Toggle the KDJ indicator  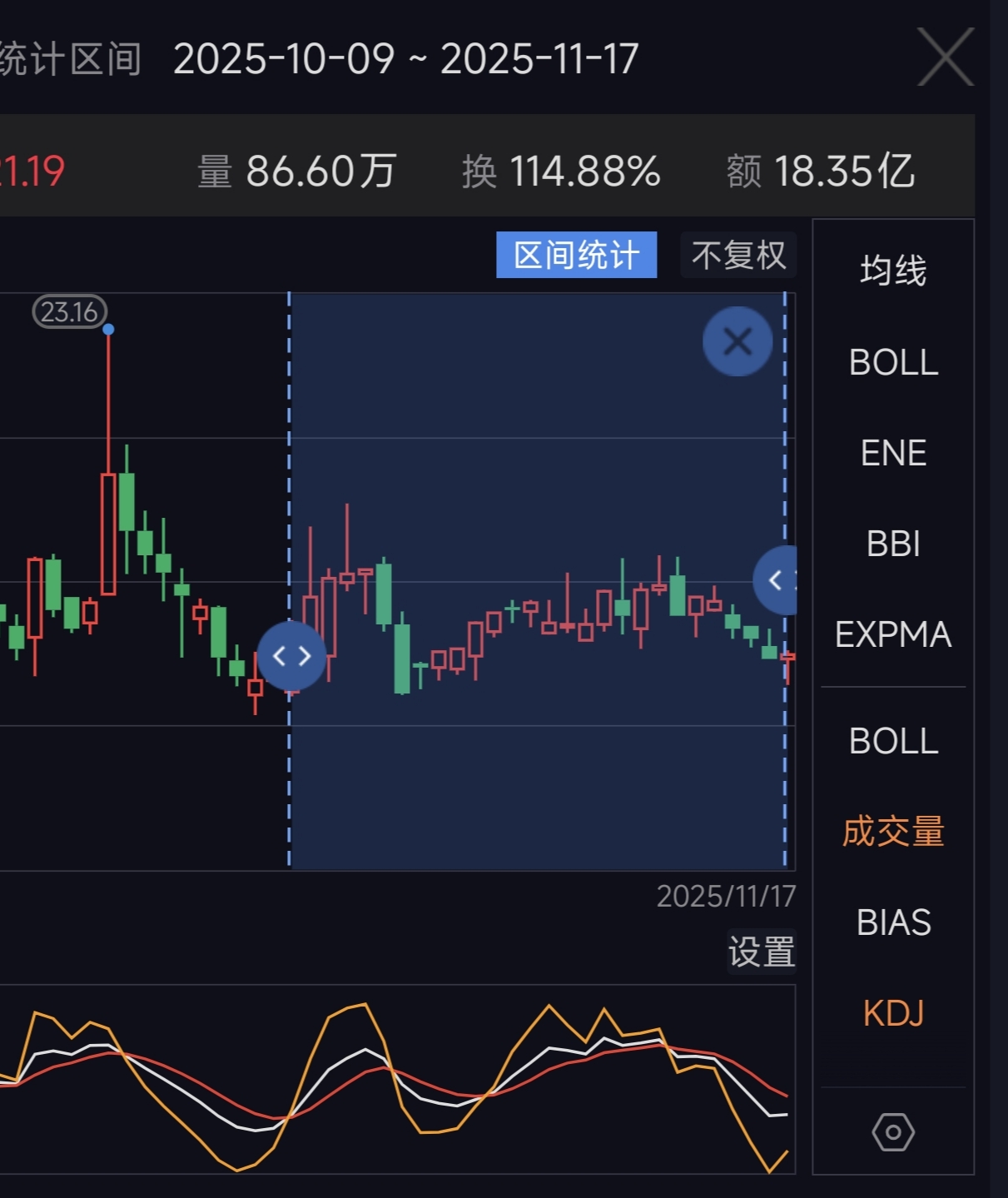pyautogui.click(x=893, y=1013)
